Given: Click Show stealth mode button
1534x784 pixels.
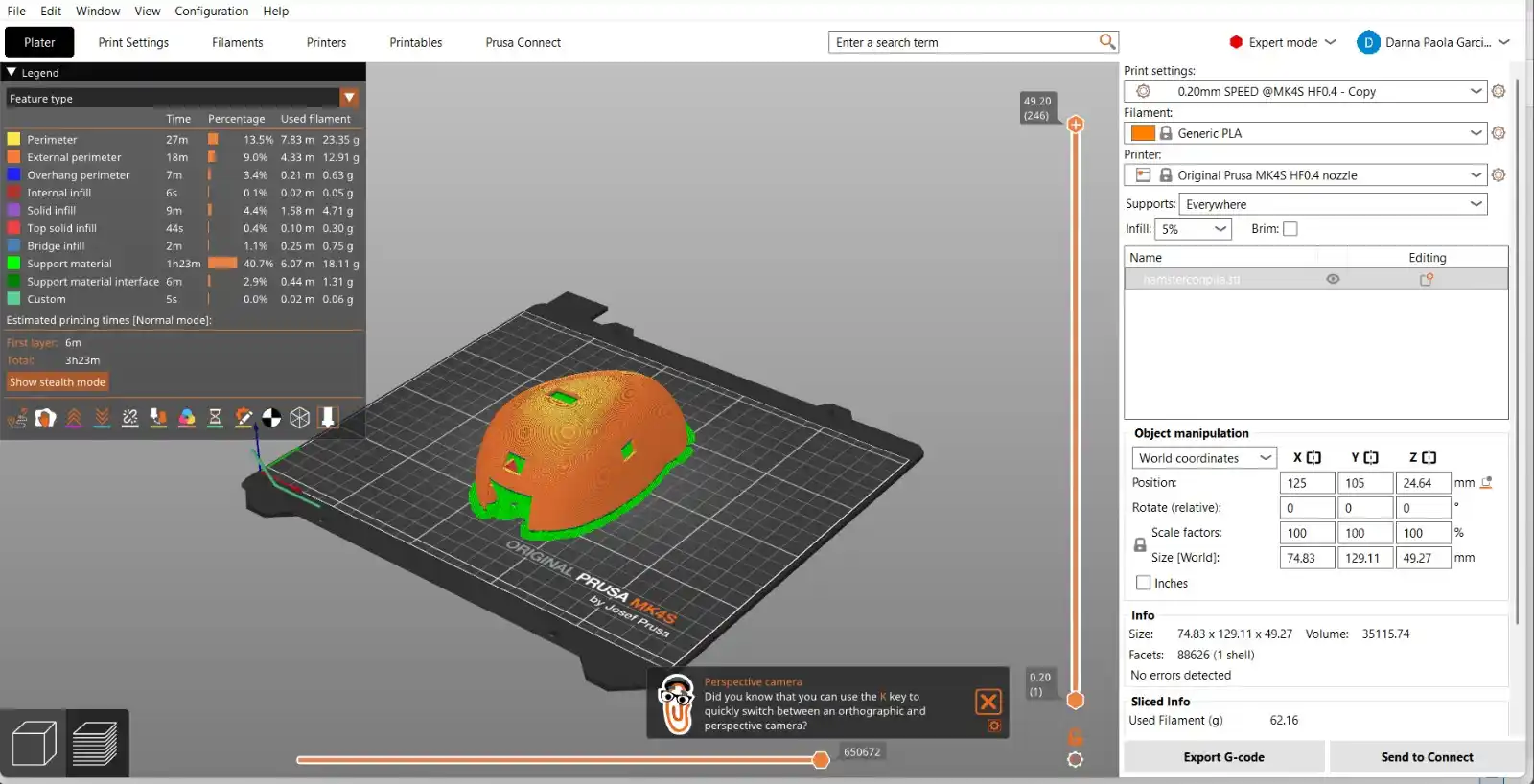Looking at the screenshot, I should (58, 382).
